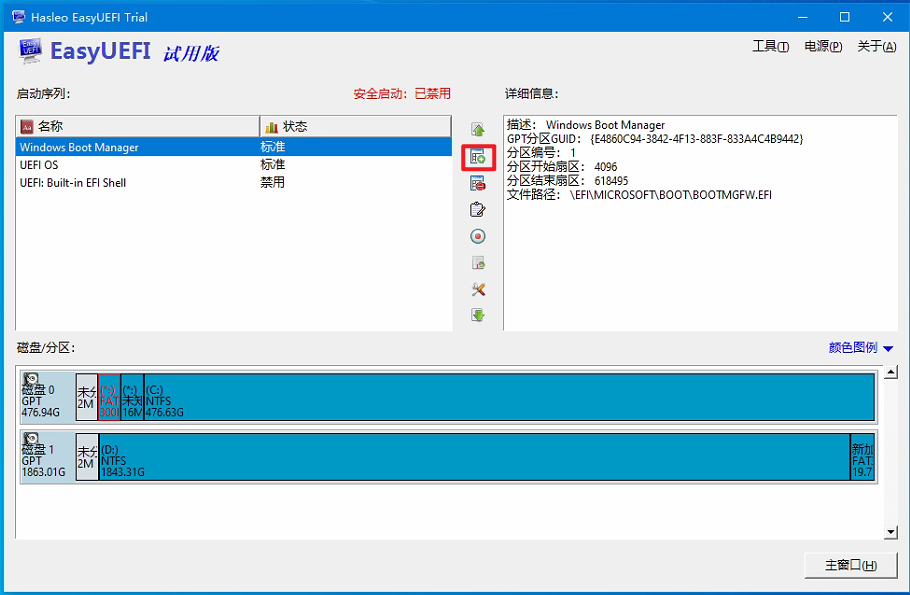Select the FAT 19.7 partition on Disk 1
This screenshot has height=595, width=910.
click(862, 457)
